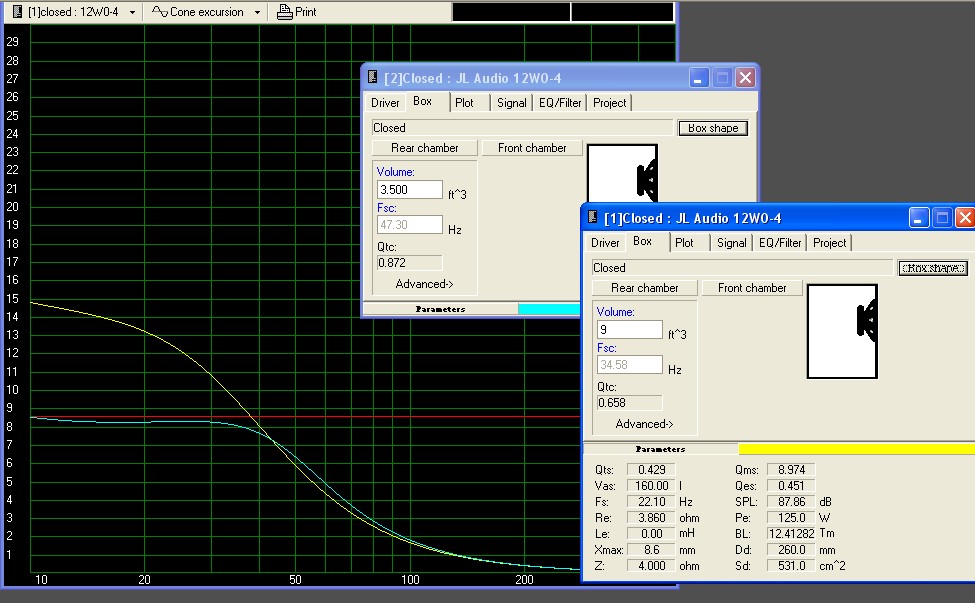Viewport: 975px width, 603px height.
Task: Click Volume field showing 3.500
Action: tap(410, 190)
